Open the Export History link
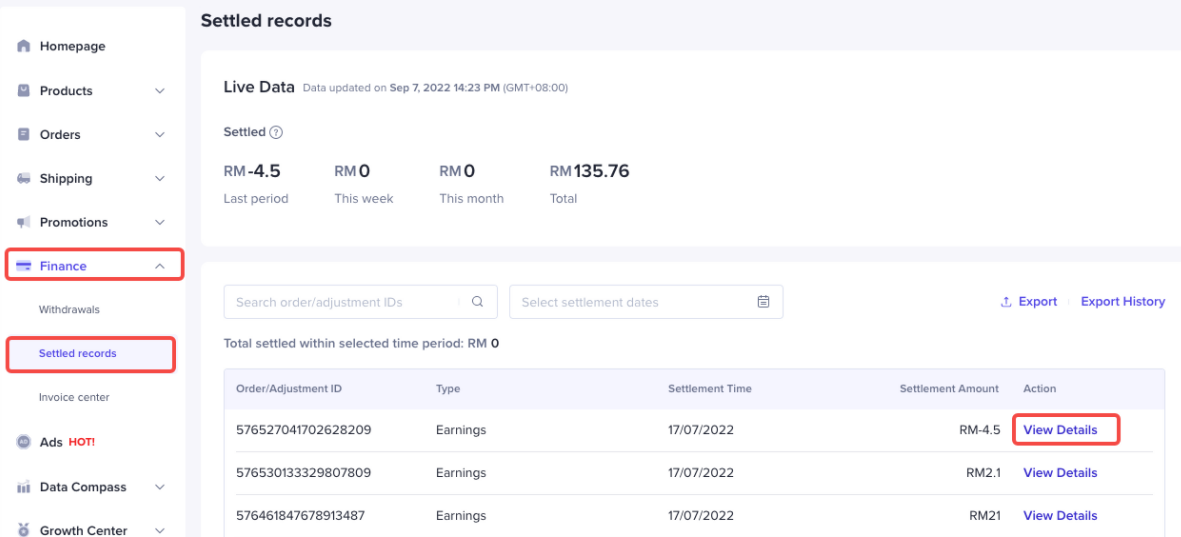1181x537 pixels. [1122, 302]
